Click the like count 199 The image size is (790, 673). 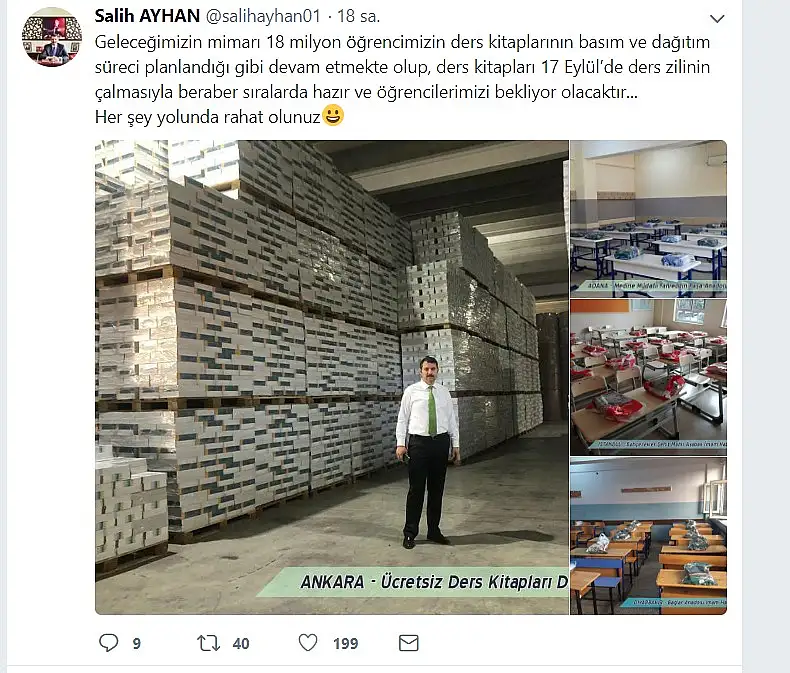click(x=346, y=644)
